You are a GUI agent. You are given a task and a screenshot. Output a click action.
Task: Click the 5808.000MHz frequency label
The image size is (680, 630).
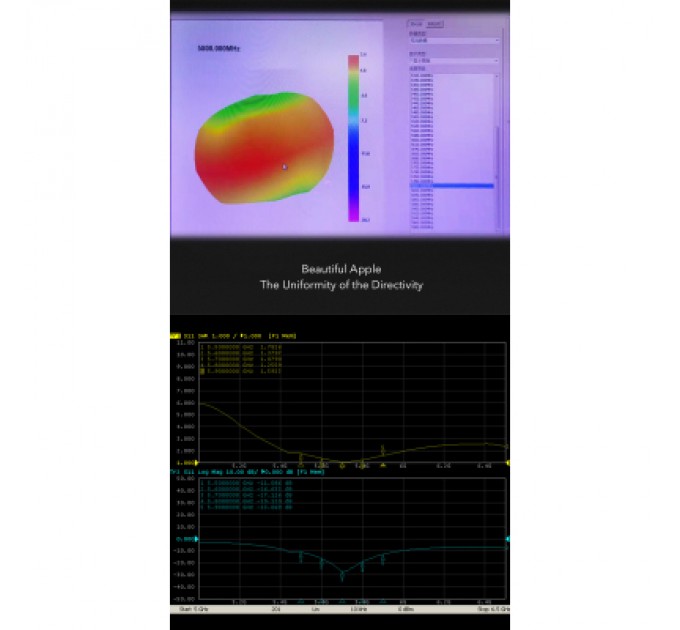tap(218, 47)
